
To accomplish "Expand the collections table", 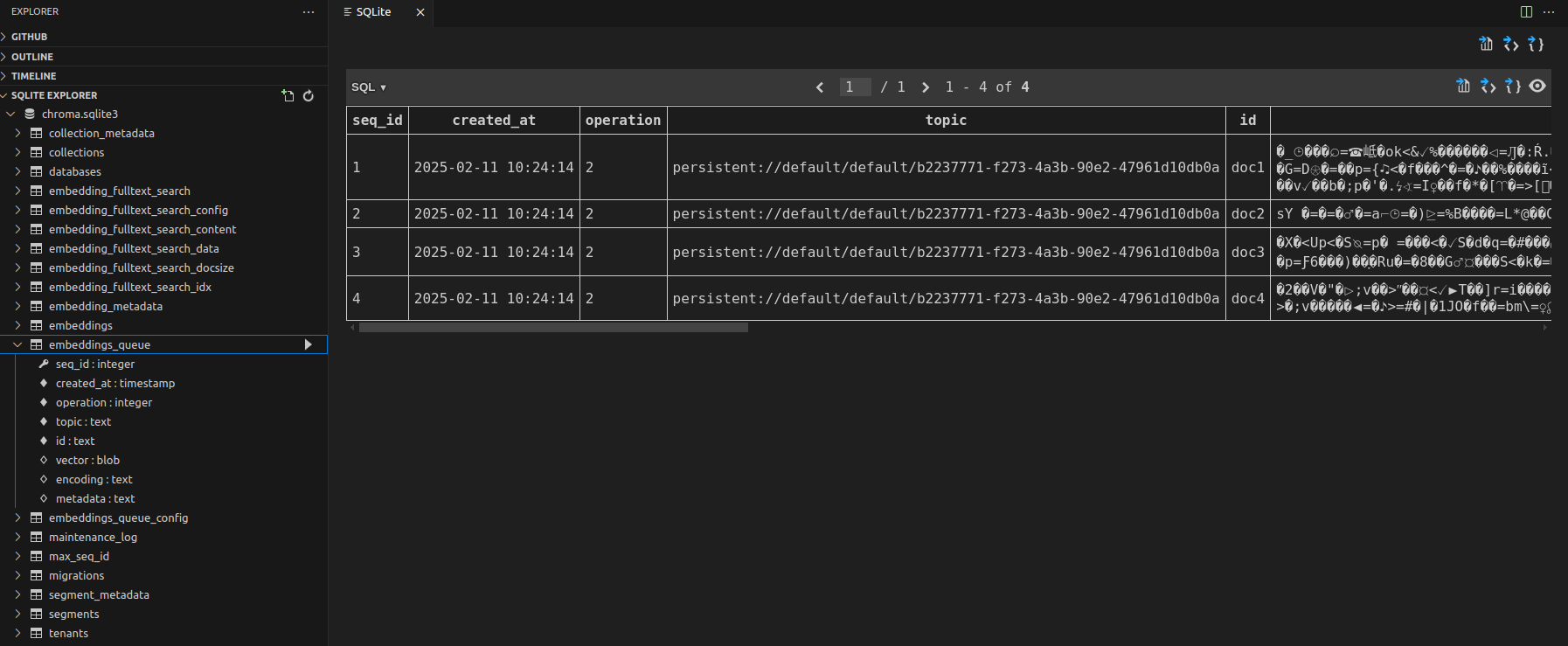I will point(17,152).
